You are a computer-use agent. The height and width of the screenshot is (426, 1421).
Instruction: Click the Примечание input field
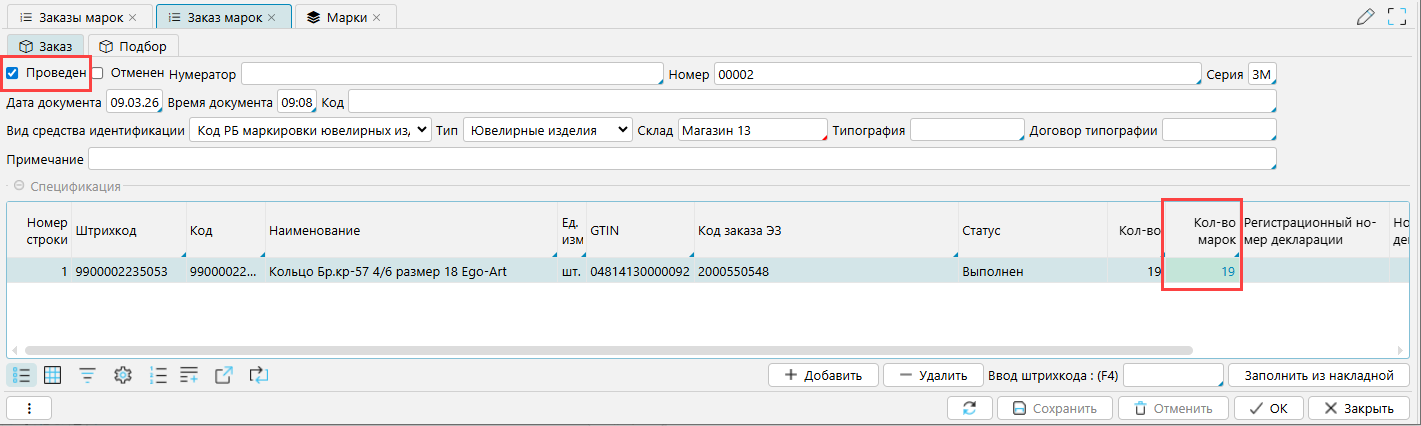(x=682, y=160)
